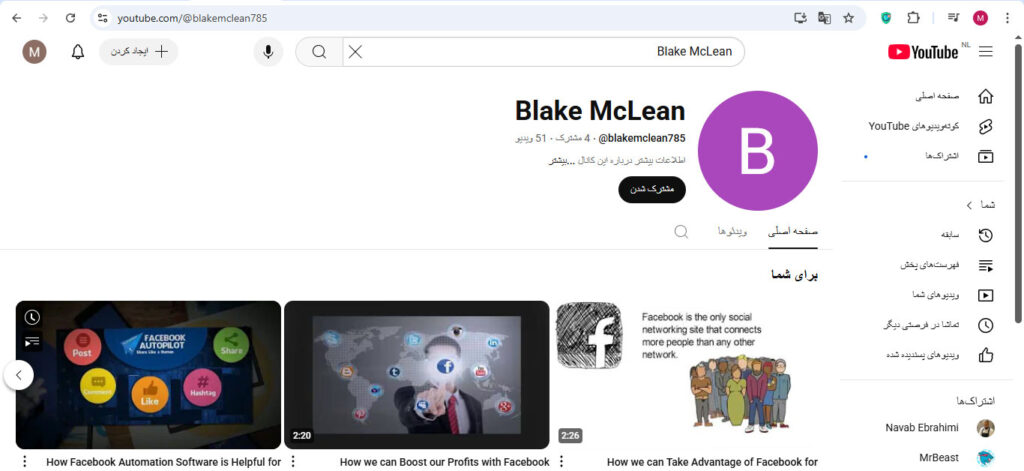Open the Chrome profile avatar M
The width and height of the screenshot is (1024, 471).
[980, 18]
